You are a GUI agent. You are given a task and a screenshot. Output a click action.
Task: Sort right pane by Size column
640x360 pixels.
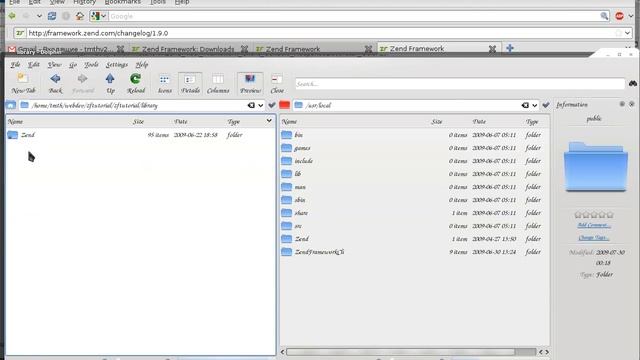(x=437, y=122)
